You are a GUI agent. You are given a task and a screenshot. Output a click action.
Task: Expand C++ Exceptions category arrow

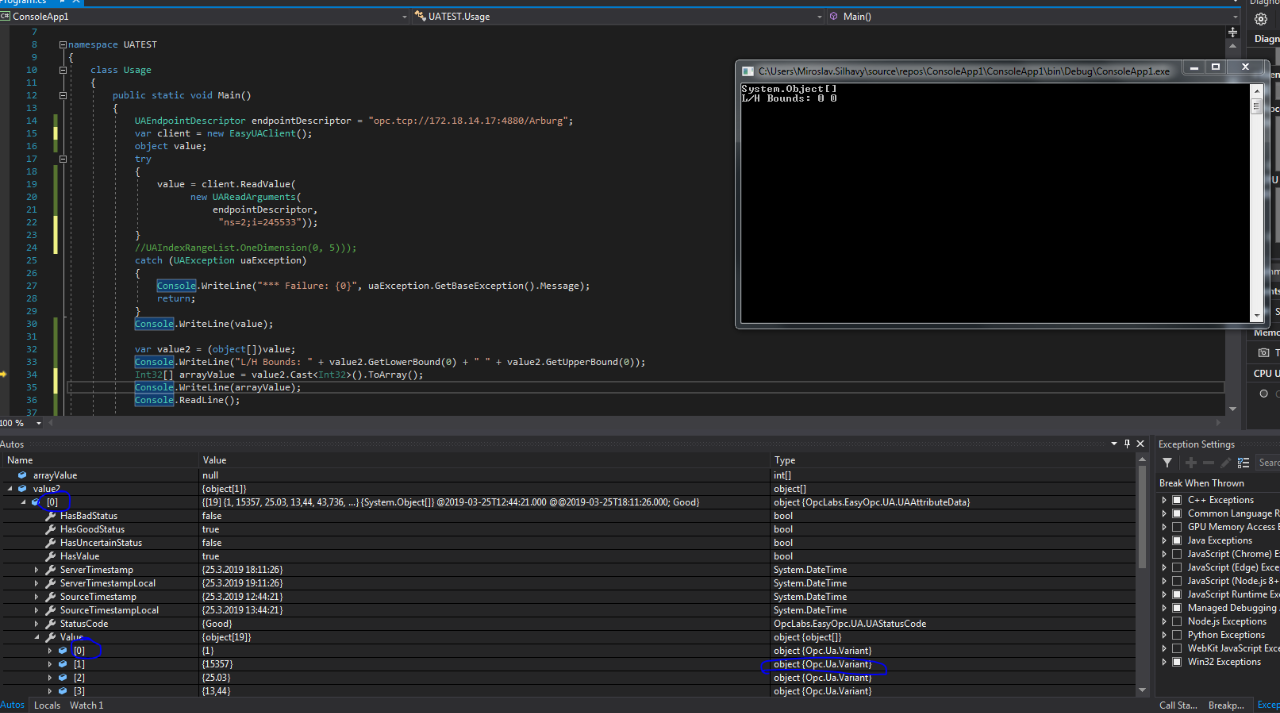pyautogui.click(x=1164, y=500)
